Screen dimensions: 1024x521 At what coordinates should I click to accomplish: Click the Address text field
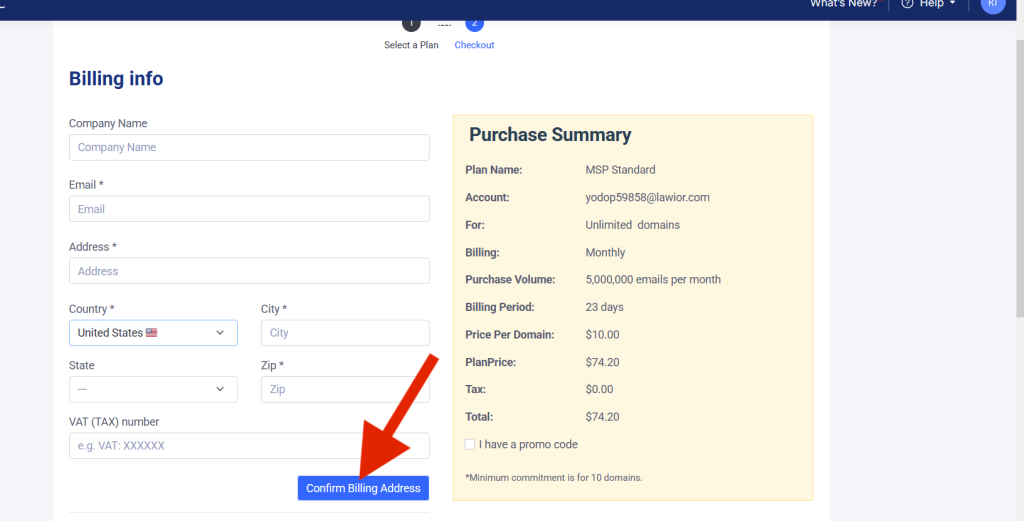(x=249, y=271)
